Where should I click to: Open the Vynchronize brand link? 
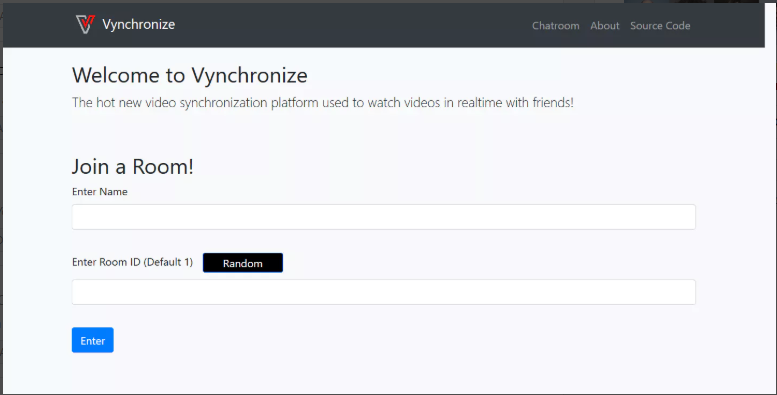tap(138, 24)
